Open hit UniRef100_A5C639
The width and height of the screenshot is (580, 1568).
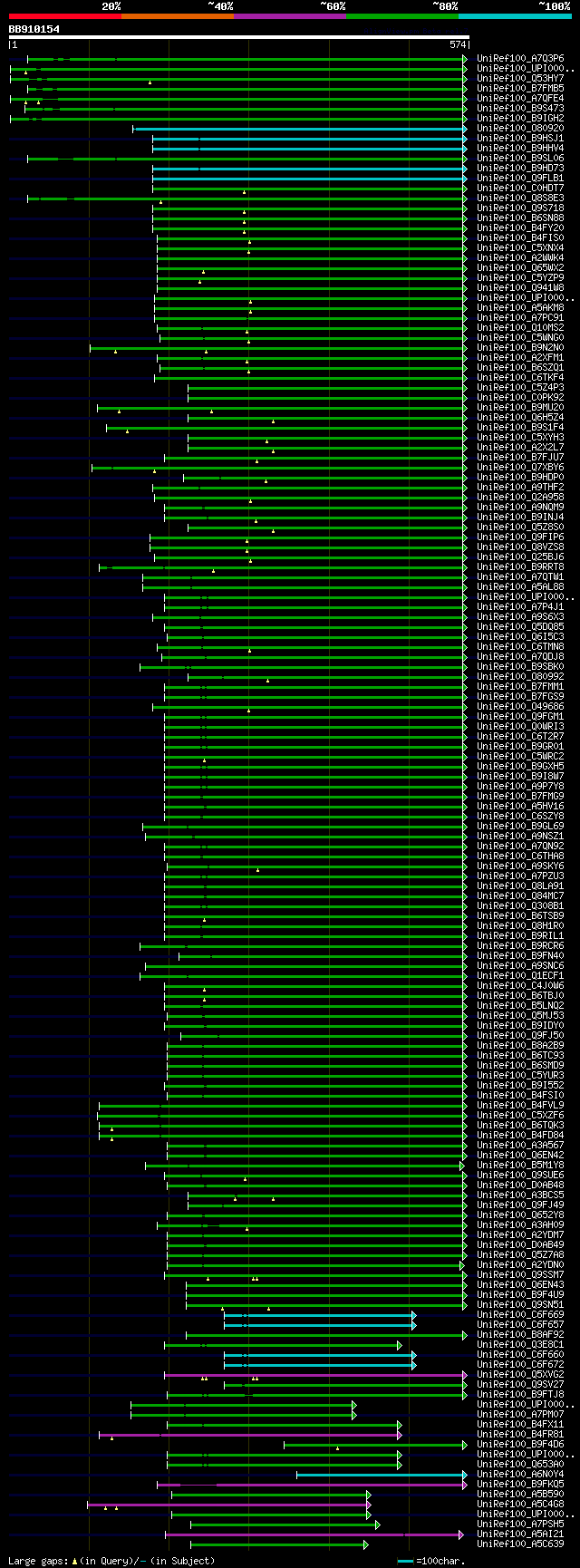520,1544
